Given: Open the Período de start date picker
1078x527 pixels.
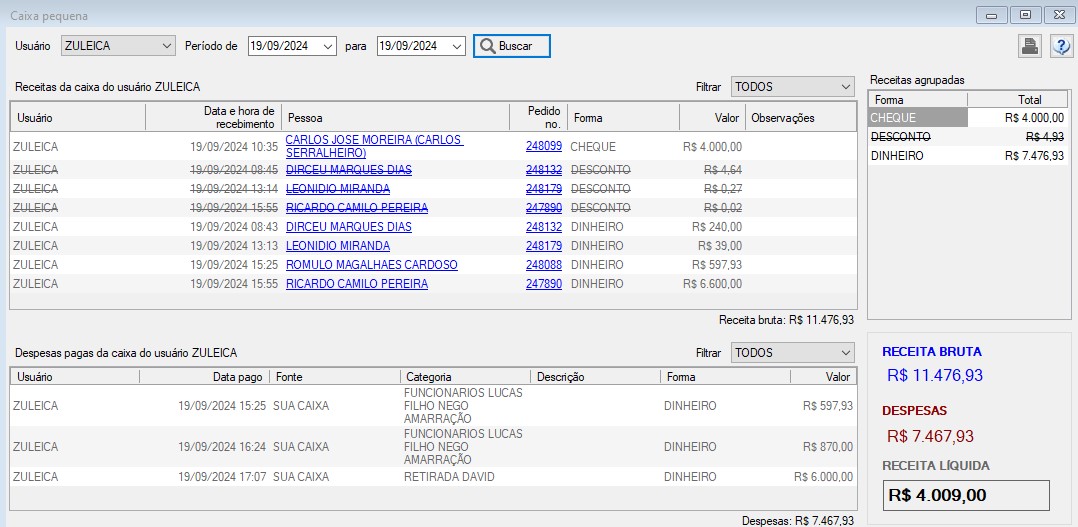Looking at the screenshot, I should coord(328,46).
